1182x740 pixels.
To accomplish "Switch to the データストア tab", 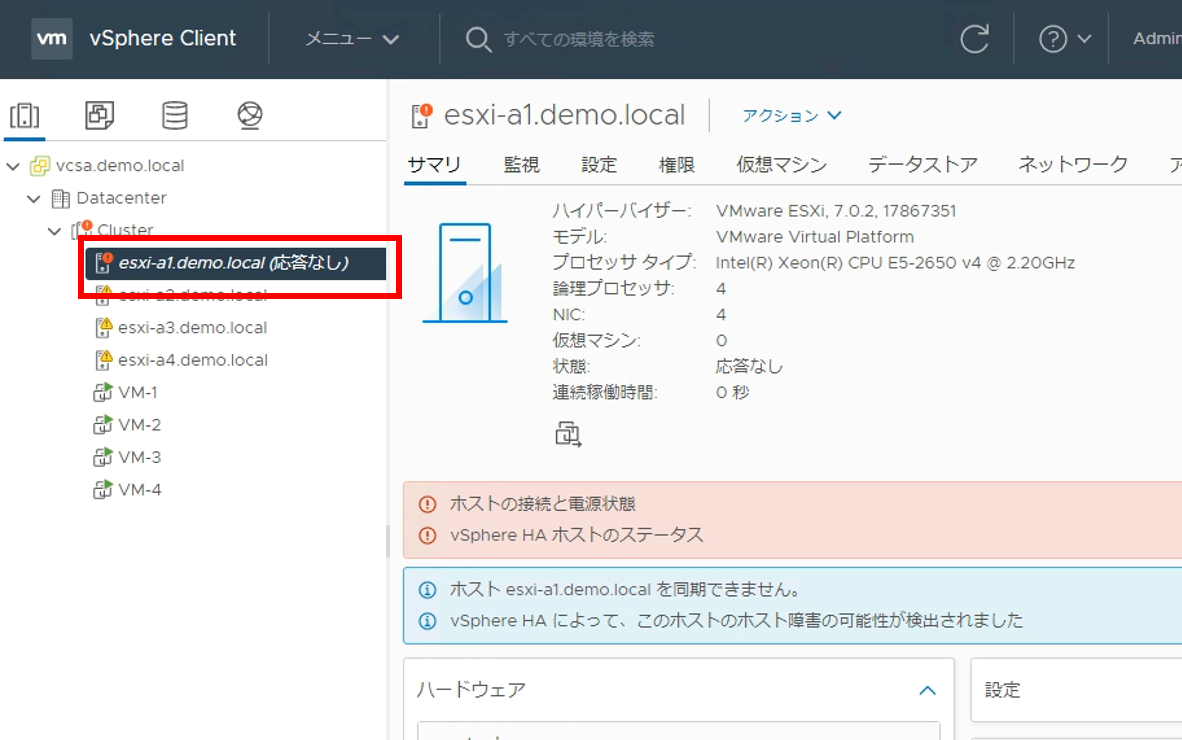I will (x=923, y=164).
